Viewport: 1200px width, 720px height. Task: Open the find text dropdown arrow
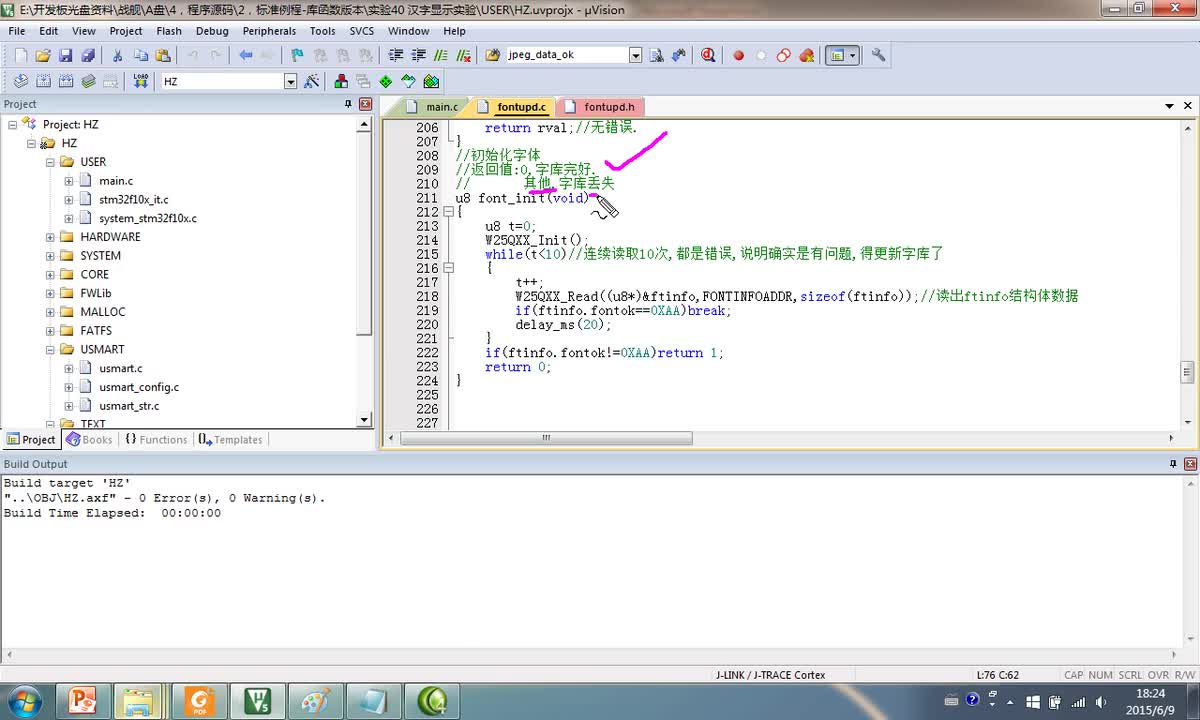635,56
